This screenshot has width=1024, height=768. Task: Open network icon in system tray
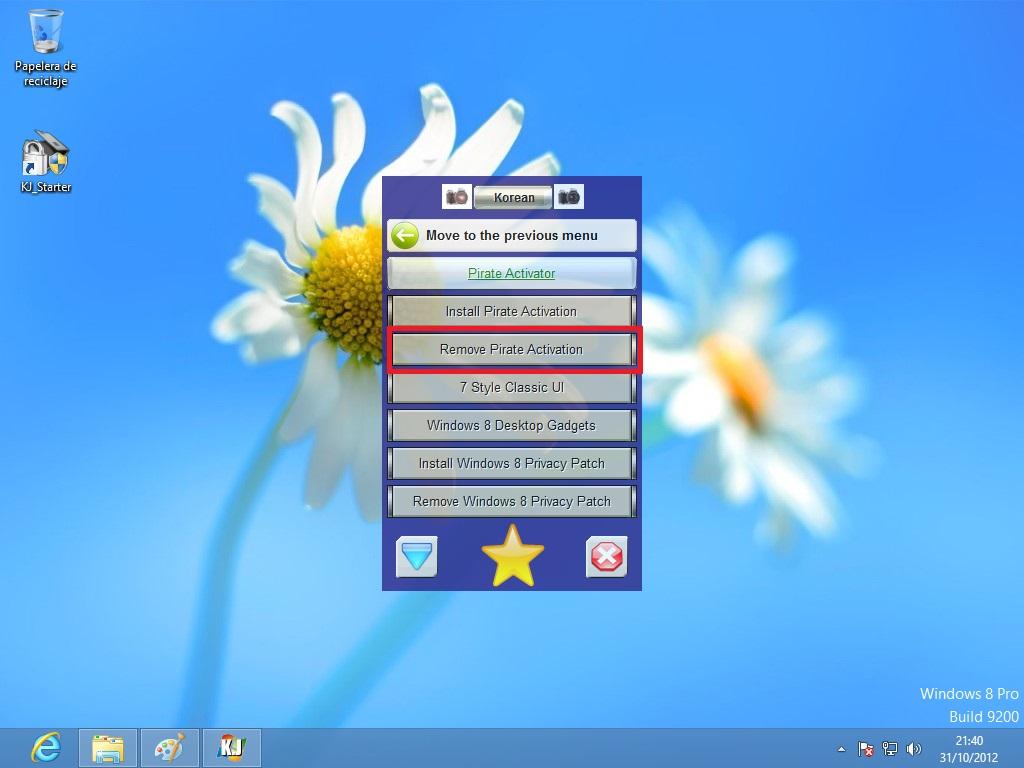tap(889, 749)
